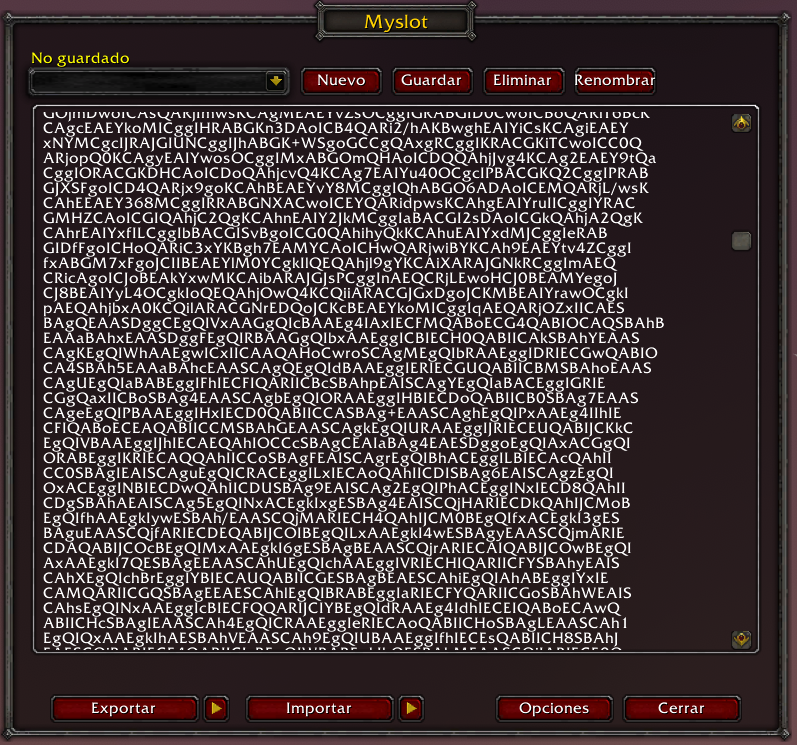This screenshot has width=797, height=745.
Task: Grab the scrollbar thumb in the text area
Action: (x=741, y=241)
